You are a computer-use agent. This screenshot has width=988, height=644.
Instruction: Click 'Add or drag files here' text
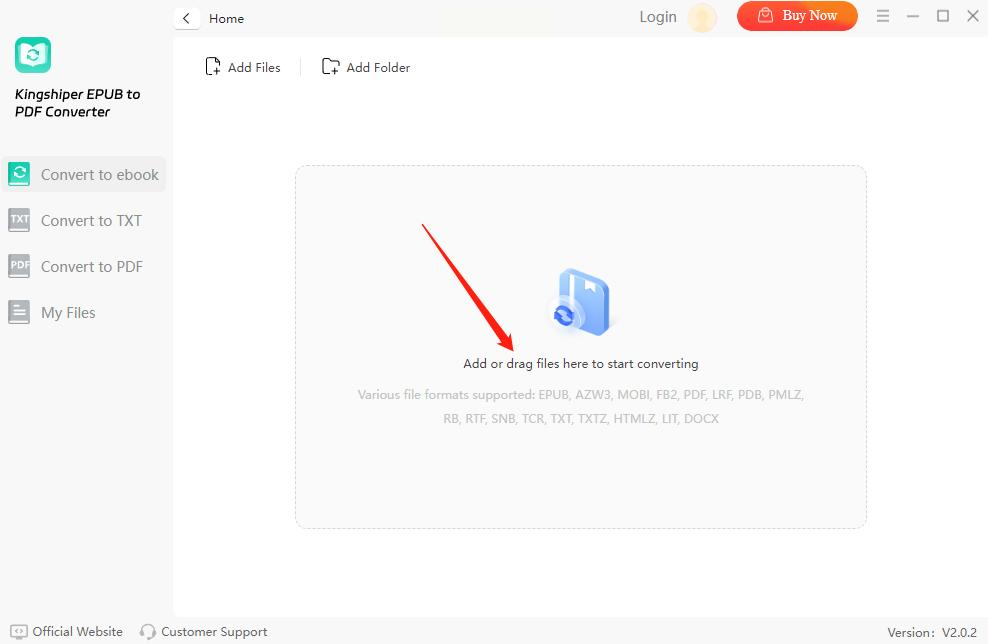tap(580, 364)
